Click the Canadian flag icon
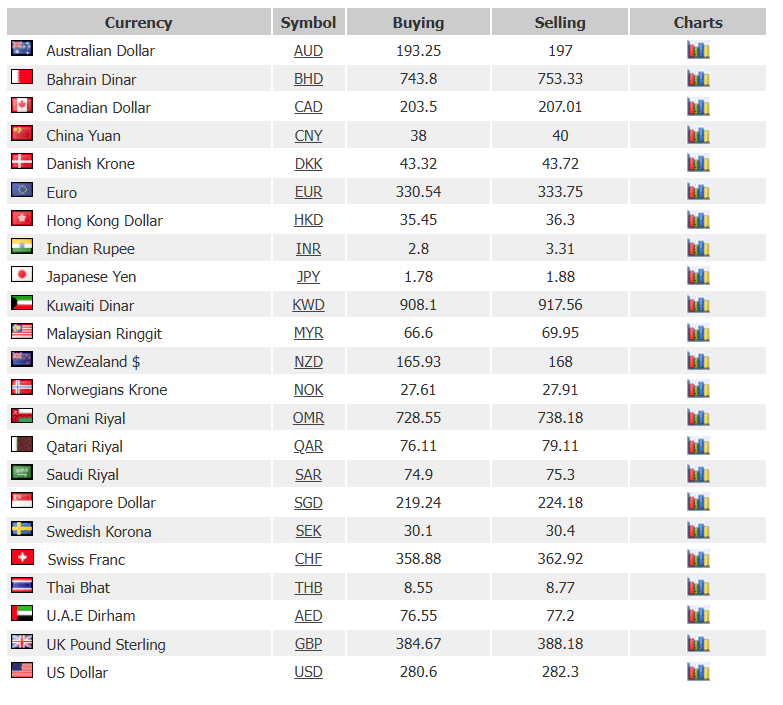 point(22,105)
